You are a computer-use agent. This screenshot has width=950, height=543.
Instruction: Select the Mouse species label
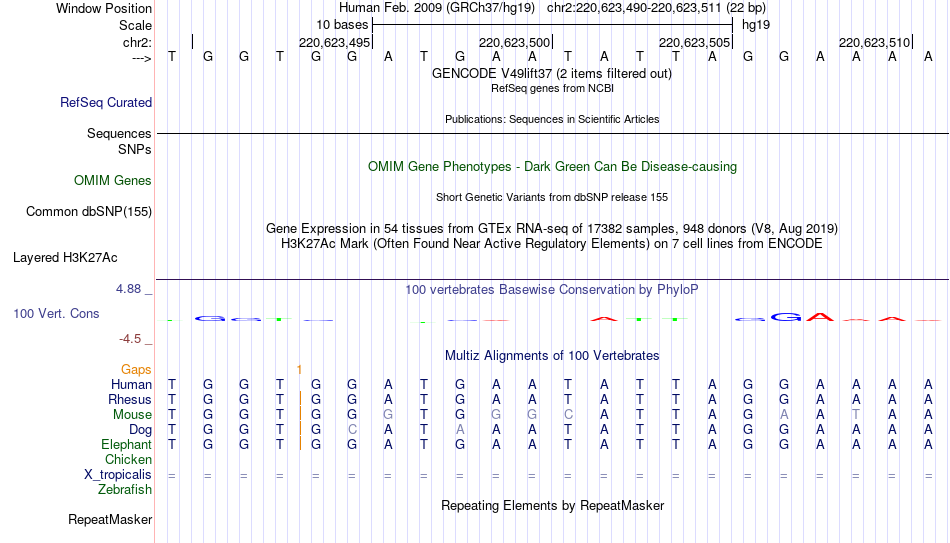pyautogui.click(x=132, y=415)
